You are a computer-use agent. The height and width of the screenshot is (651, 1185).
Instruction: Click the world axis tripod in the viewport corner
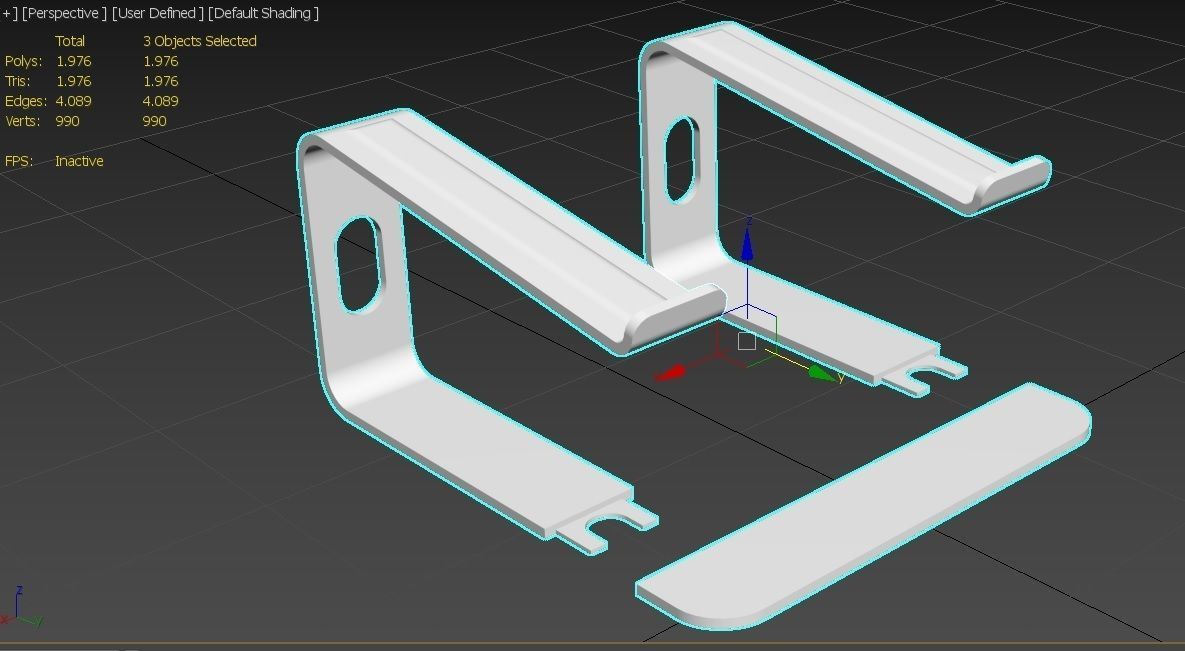(21, 608)
